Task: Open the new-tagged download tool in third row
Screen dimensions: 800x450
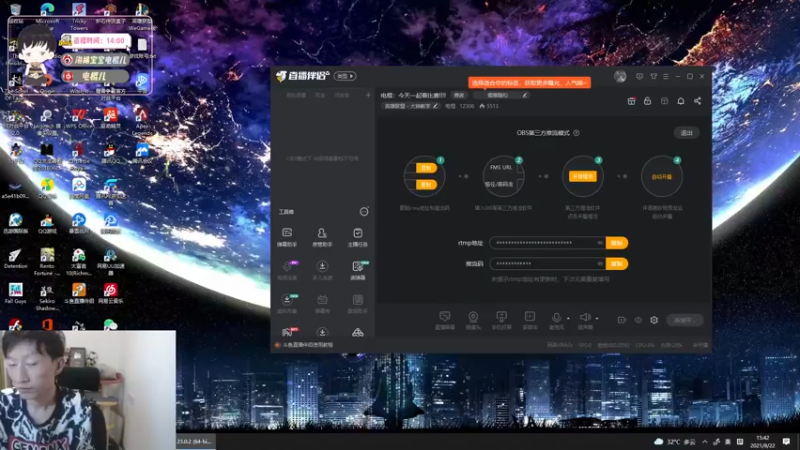Action: tap(287, 304)
